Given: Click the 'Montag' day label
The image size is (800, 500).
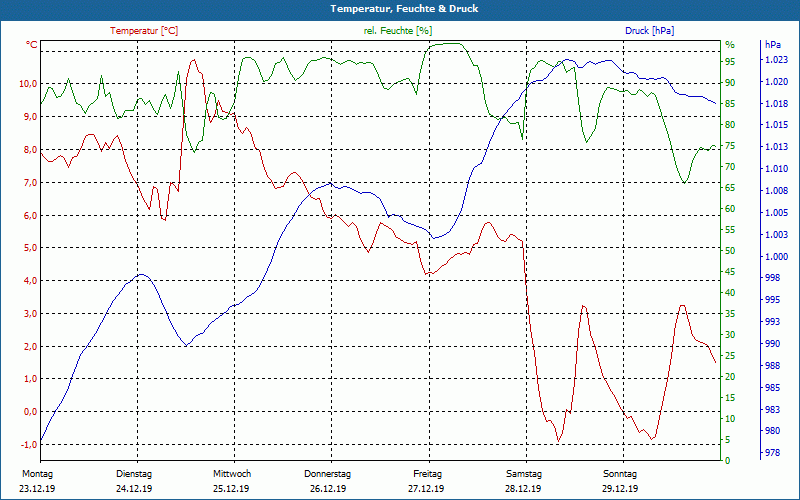Looking at the screenshot, I should pos(37,474).
